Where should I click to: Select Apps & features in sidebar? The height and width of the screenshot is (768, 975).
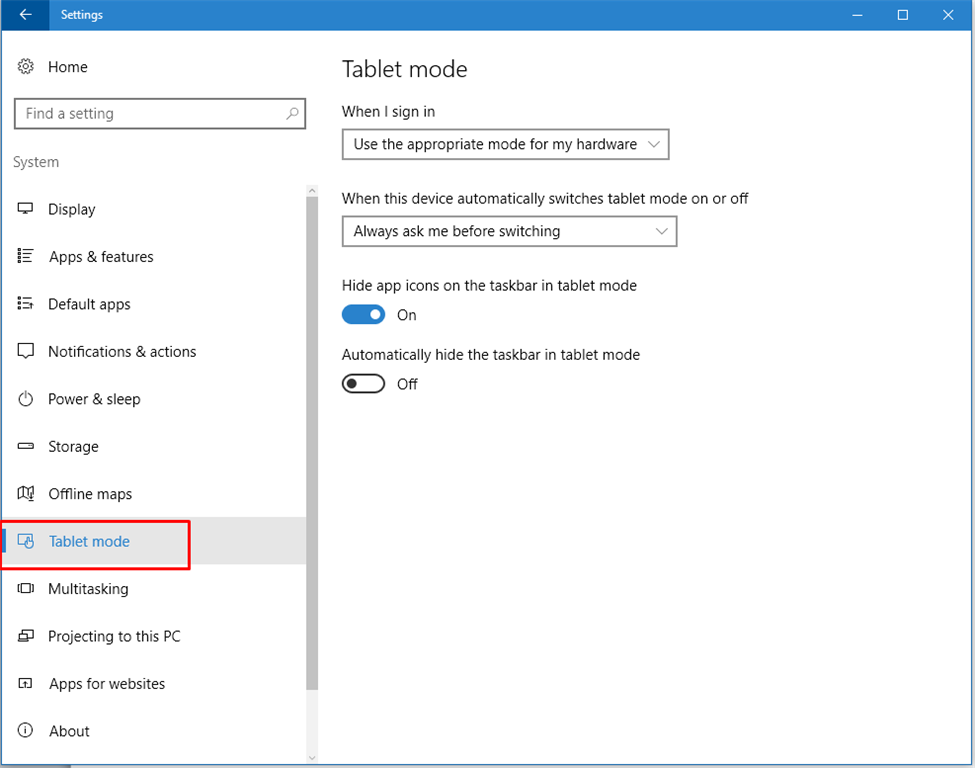[x=154, y=256]
